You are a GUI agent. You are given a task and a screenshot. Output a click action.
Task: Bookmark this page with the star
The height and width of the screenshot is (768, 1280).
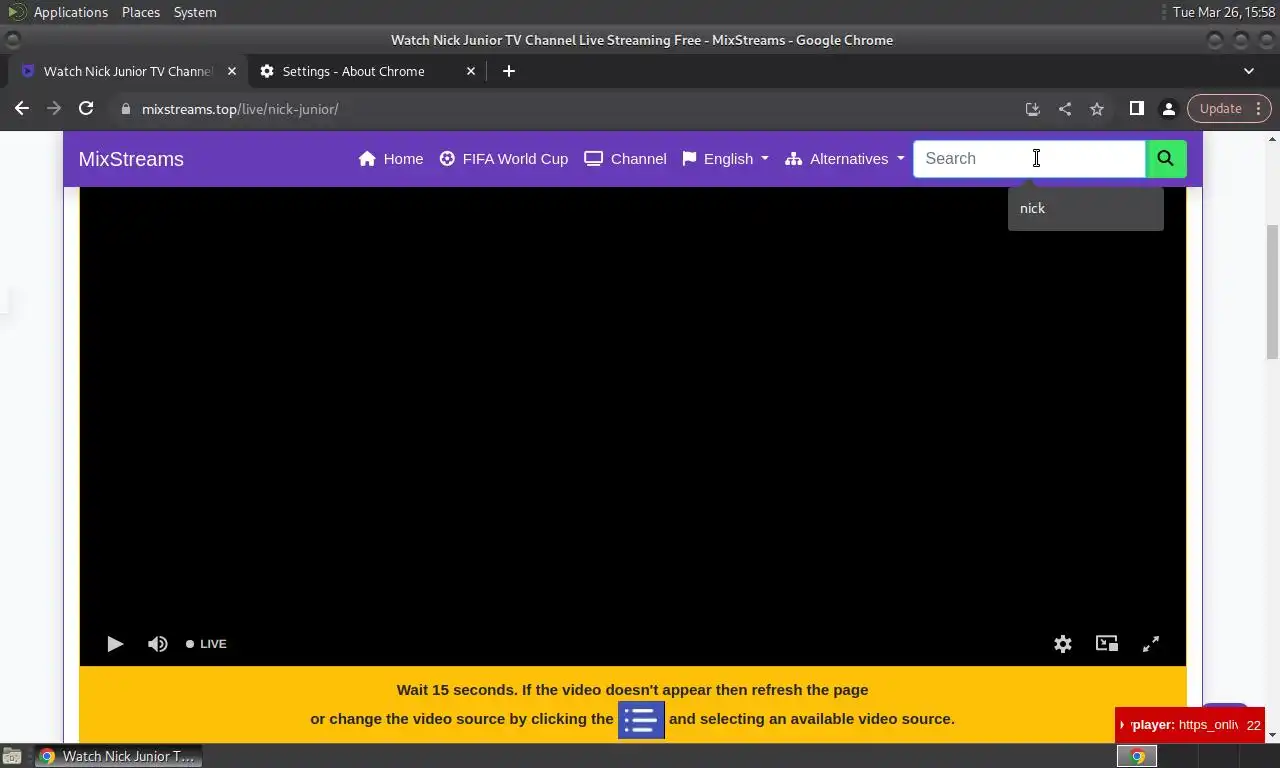tap(1097, 109)
